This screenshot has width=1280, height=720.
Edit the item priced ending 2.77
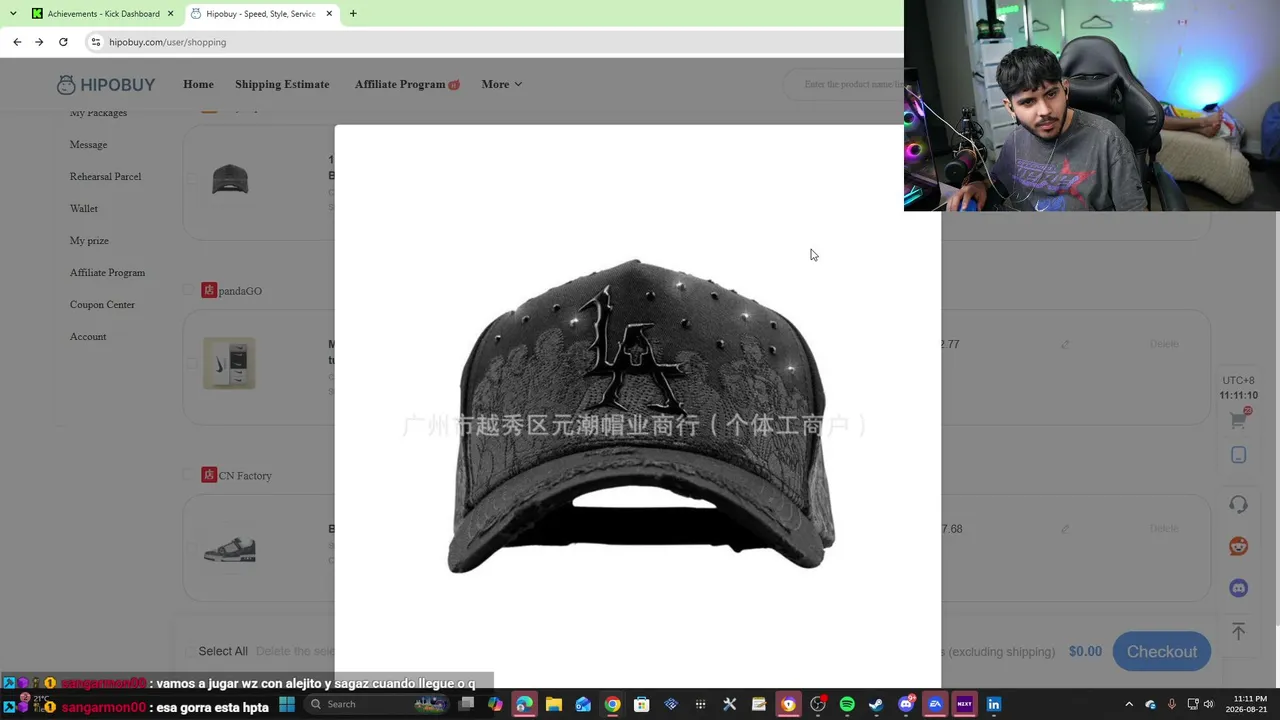click(1065, 344)
